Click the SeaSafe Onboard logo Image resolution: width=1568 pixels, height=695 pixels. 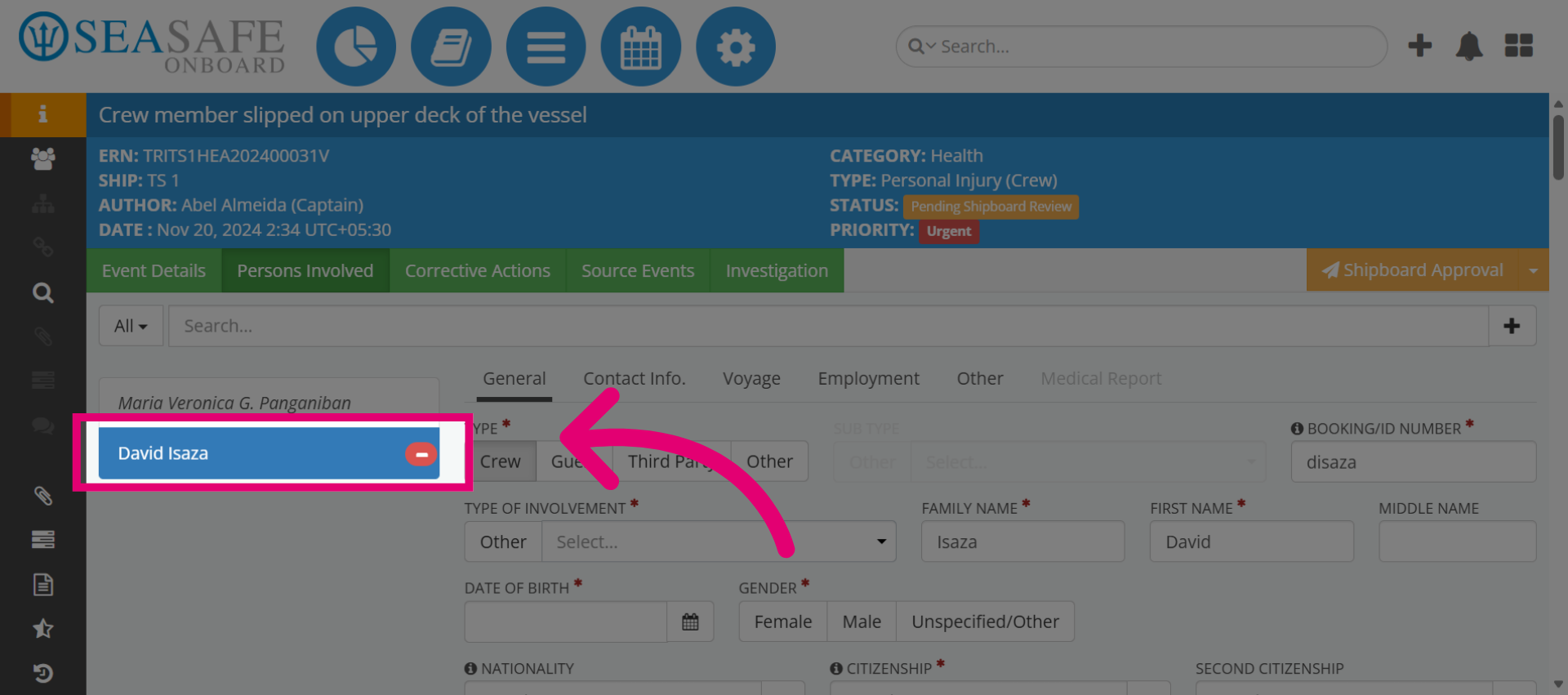152,44
